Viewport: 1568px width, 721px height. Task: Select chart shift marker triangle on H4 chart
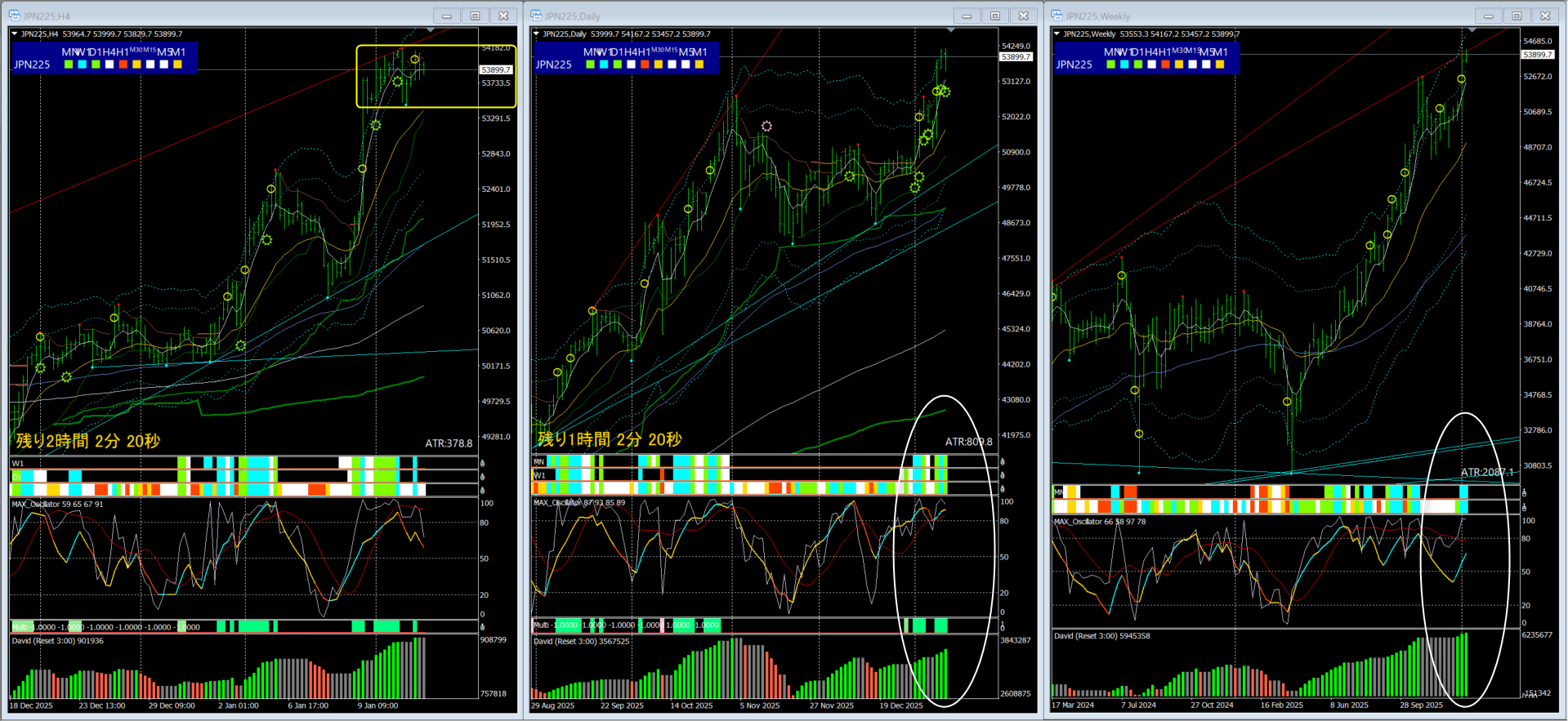point(430,30)
